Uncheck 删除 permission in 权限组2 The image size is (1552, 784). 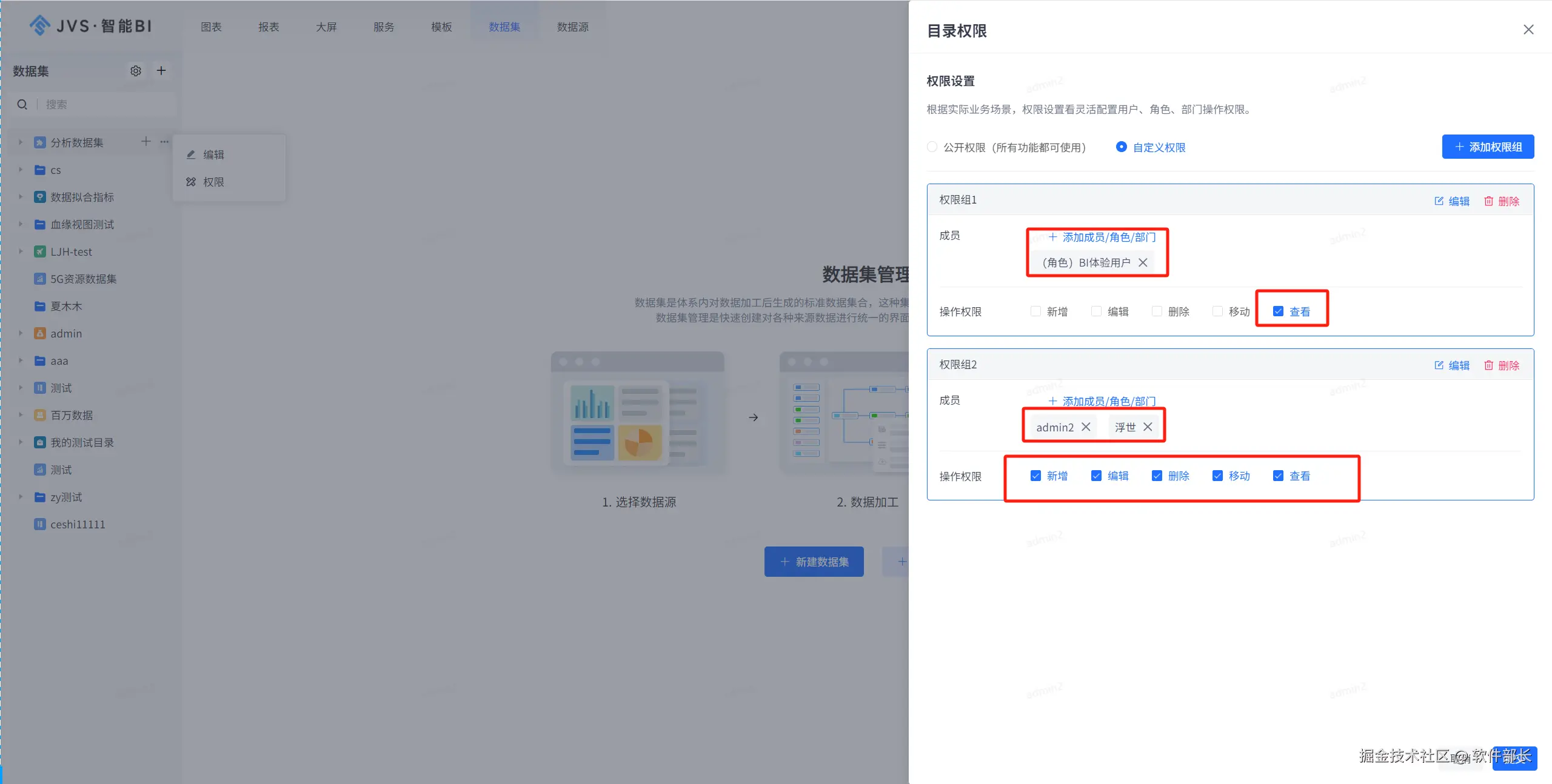(x=1157, y=476)
